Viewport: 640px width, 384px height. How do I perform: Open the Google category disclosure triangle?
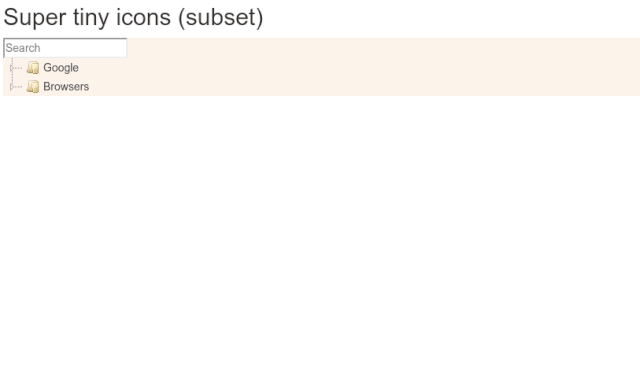pyautogui.click(x=11, y=68)
